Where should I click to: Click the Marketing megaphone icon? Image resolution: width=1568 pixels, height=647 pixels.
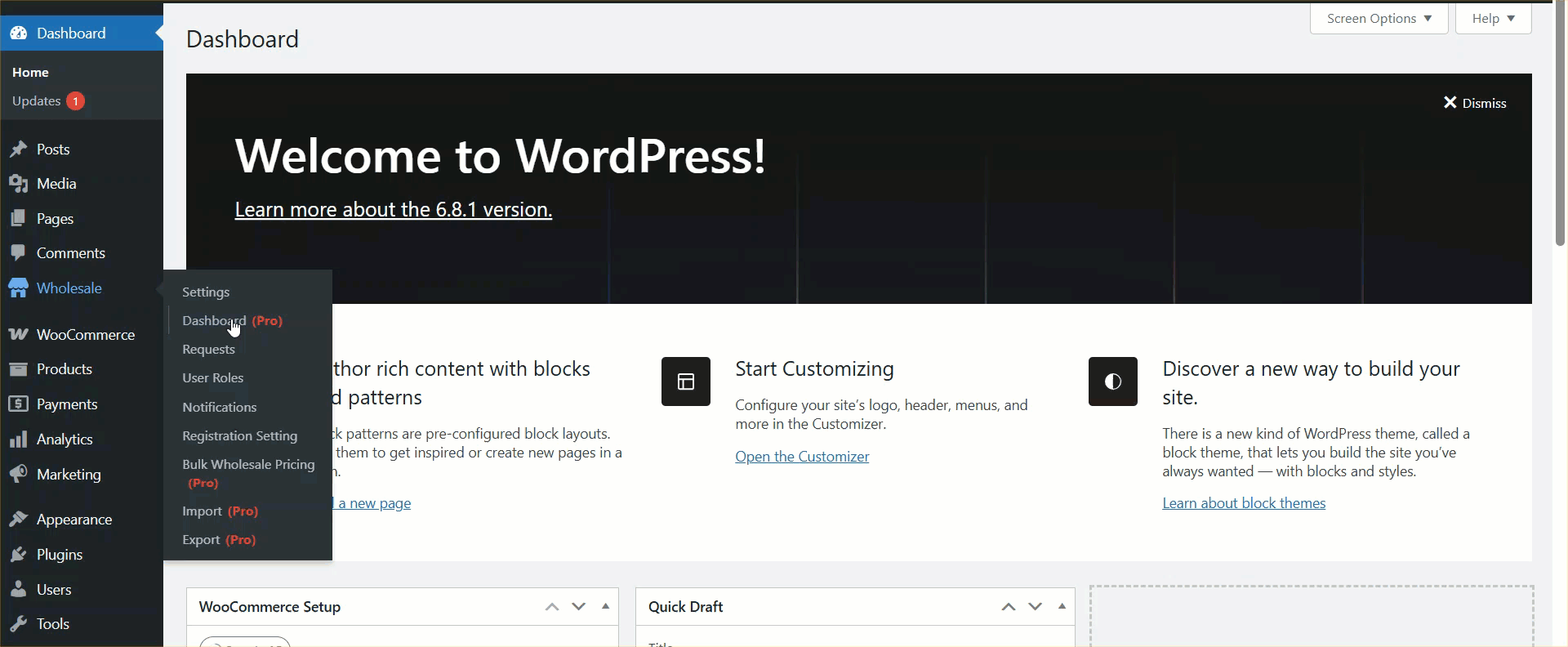pyautogui.click(x=18, y=475)
